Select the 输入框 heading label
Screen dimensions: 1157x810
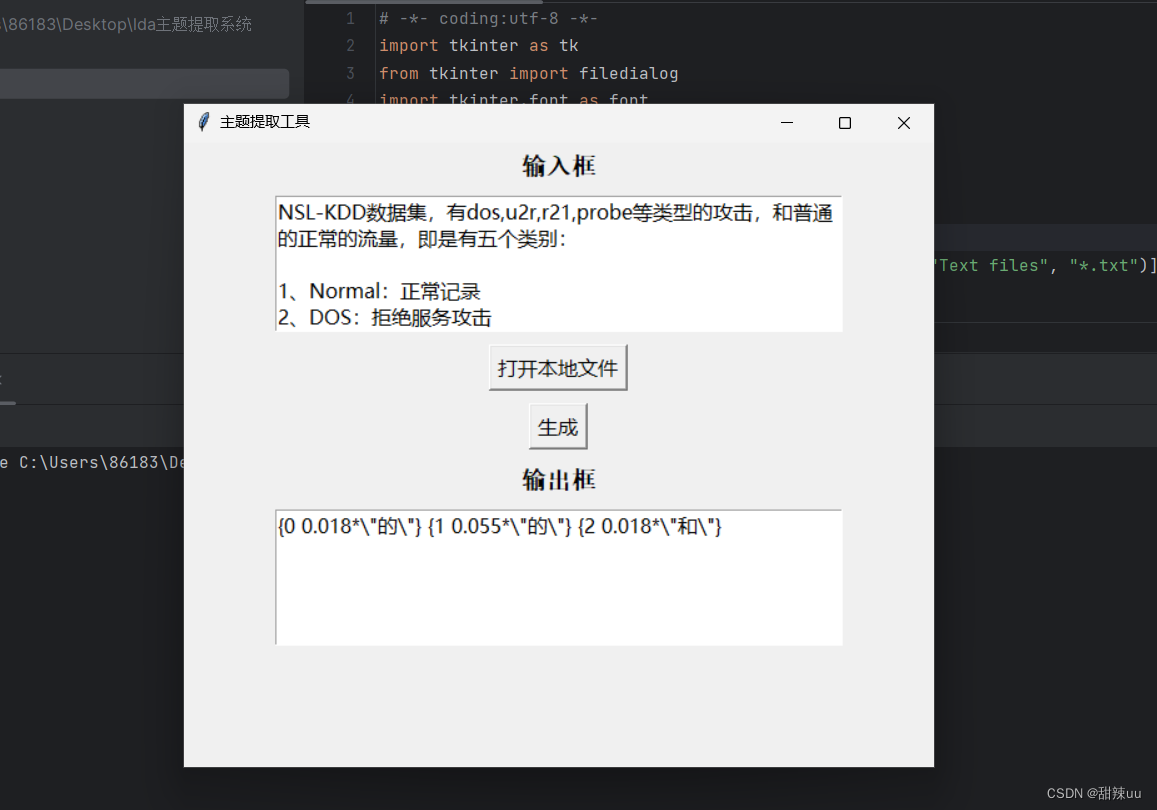[558, 165]
